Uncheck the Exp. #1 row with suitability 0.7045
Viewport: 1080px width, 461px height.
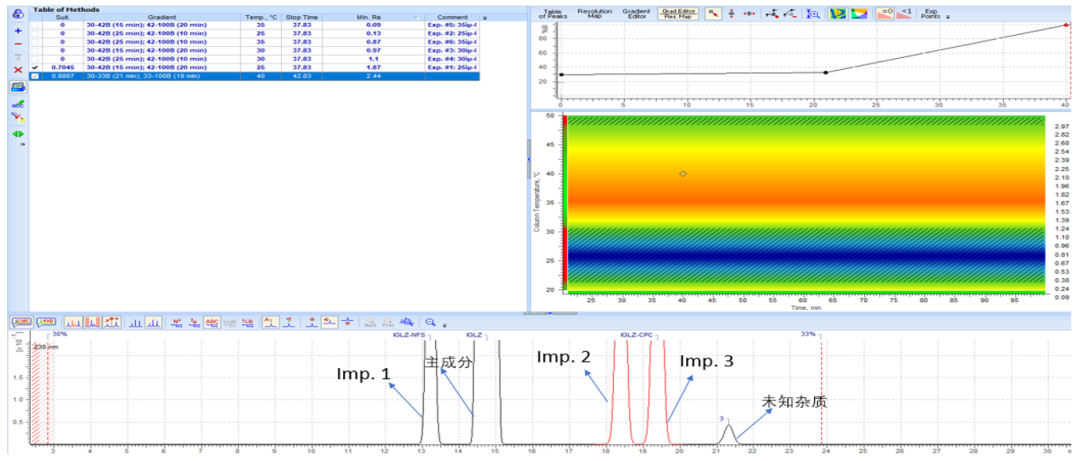[34, 68]
